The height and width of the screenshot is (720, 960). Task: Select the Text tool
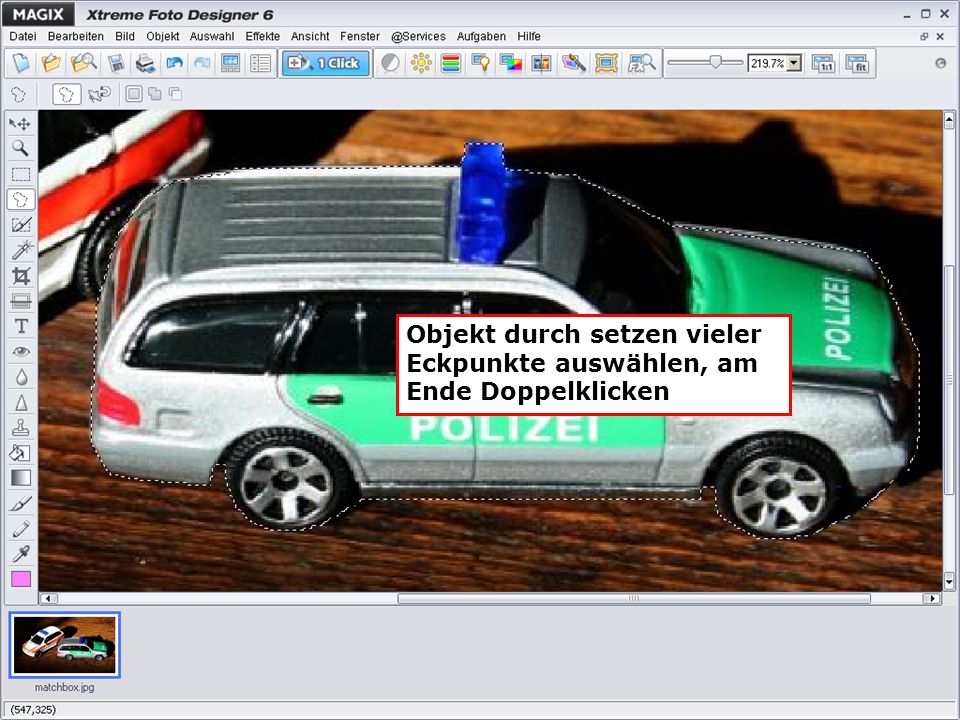[20, 326]
